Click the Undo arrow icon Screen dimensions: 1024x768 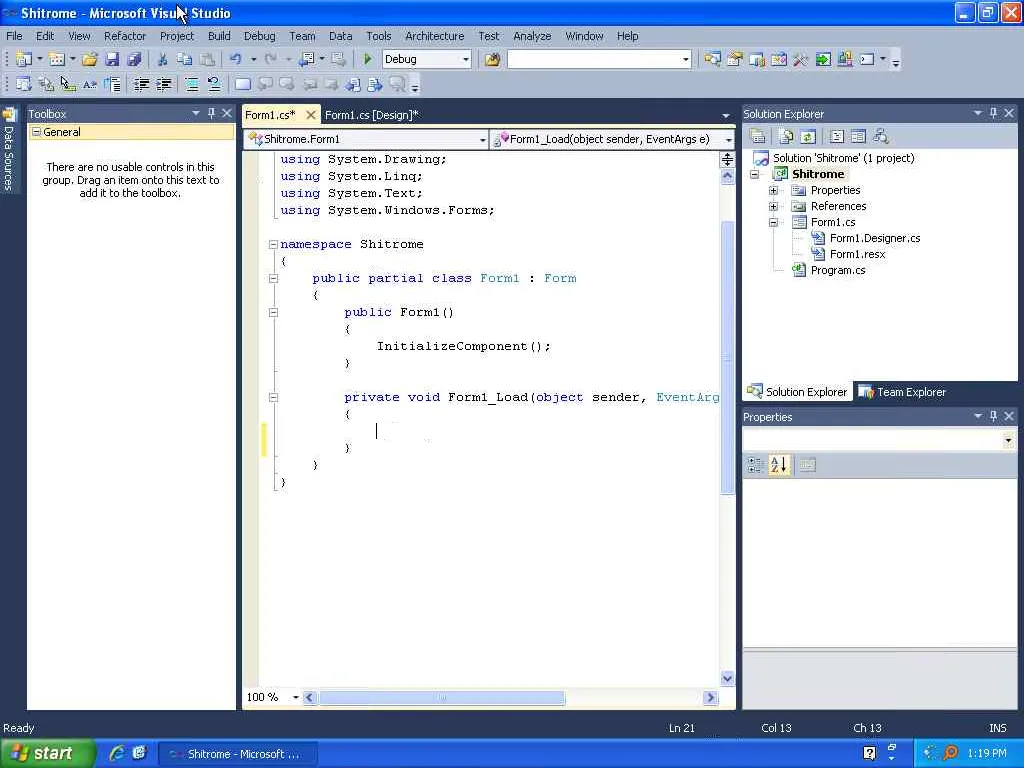click(x=235, y=60)
